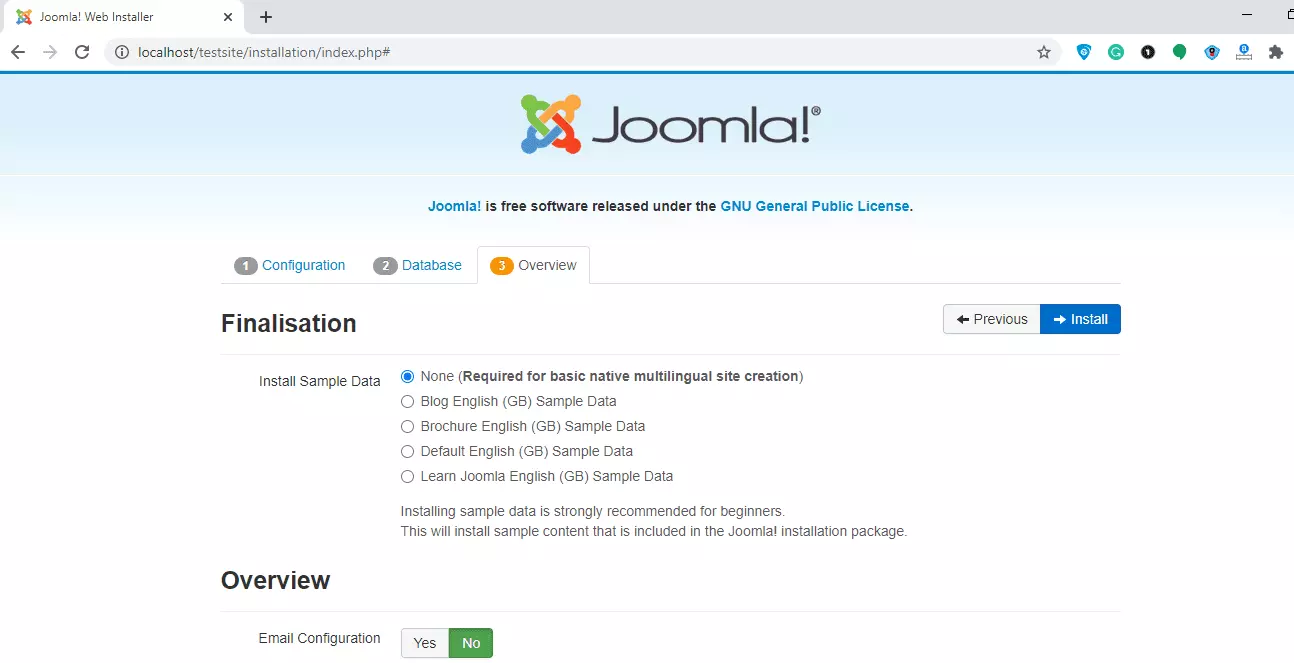Click the Email Configuration label
This screenshot has width=1294, height=663.
[320, 638]
